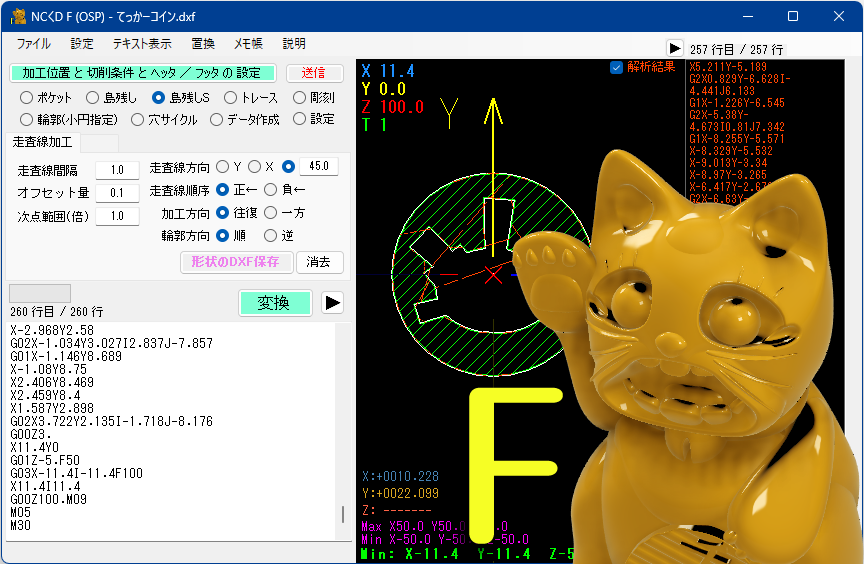864x564 pixels.
Task: Click the G00Z3. code line
Action: 31,434
